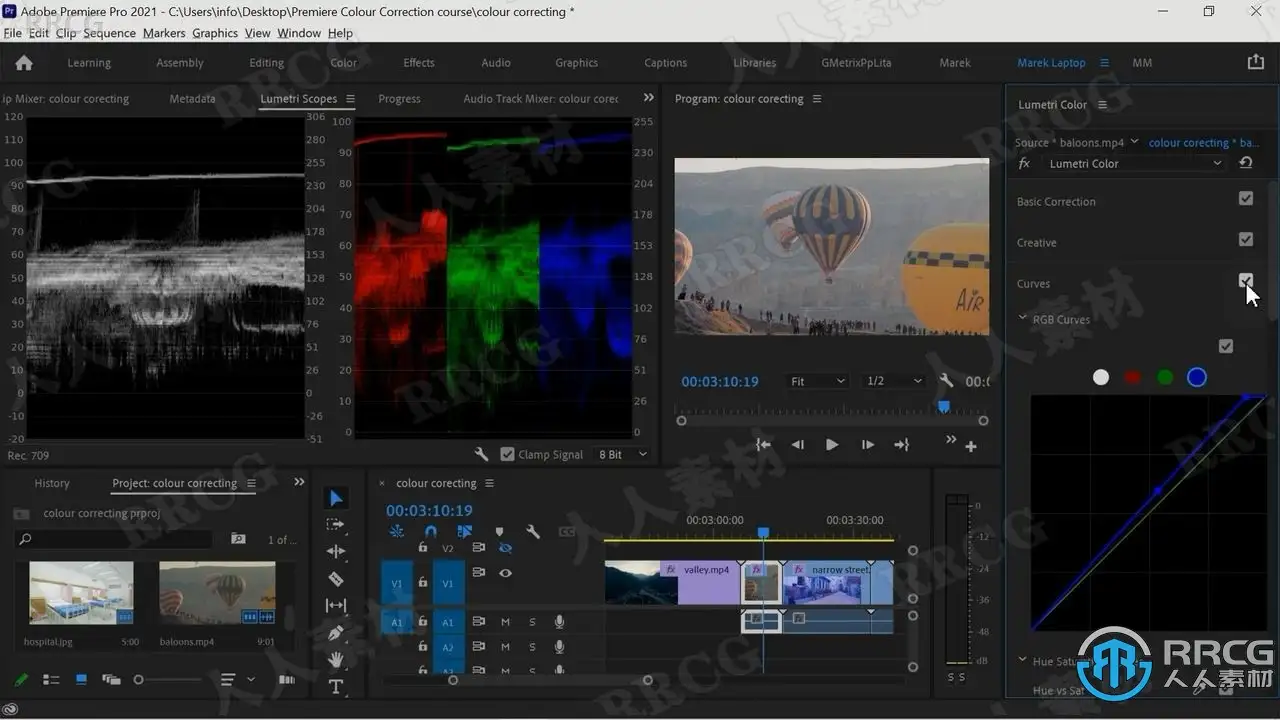
Task: Reset the Lumetri Color effect
Action: pos(1246,163)
